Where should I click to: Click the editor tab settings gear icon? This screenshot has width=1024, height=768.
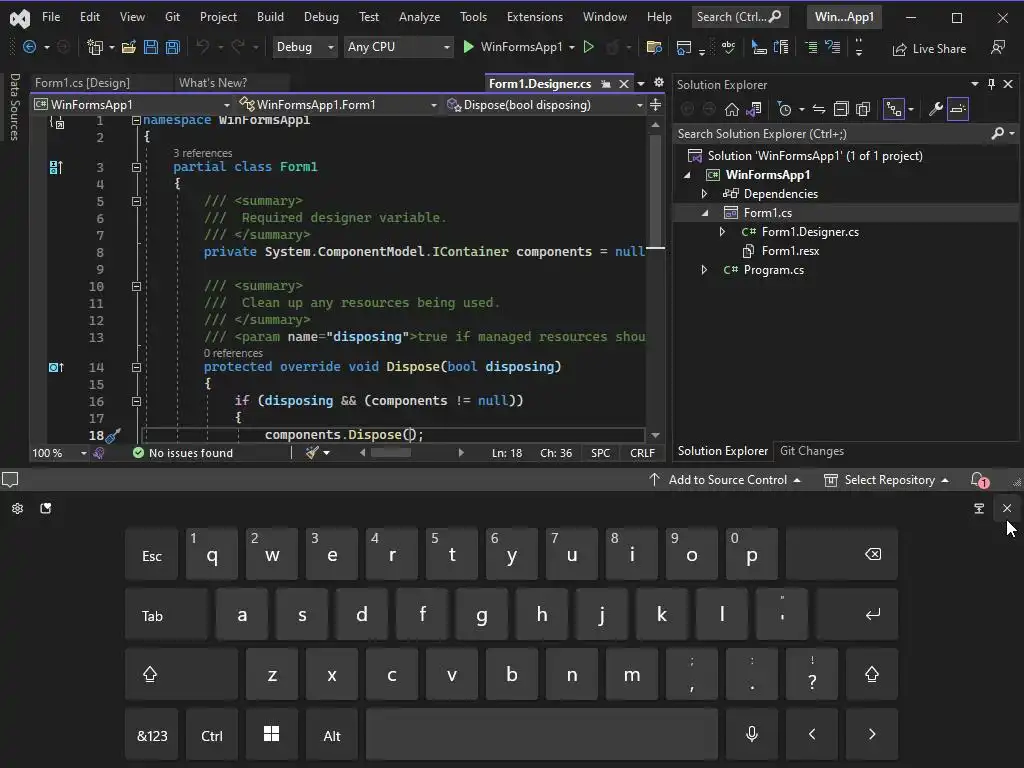point(659,82)
